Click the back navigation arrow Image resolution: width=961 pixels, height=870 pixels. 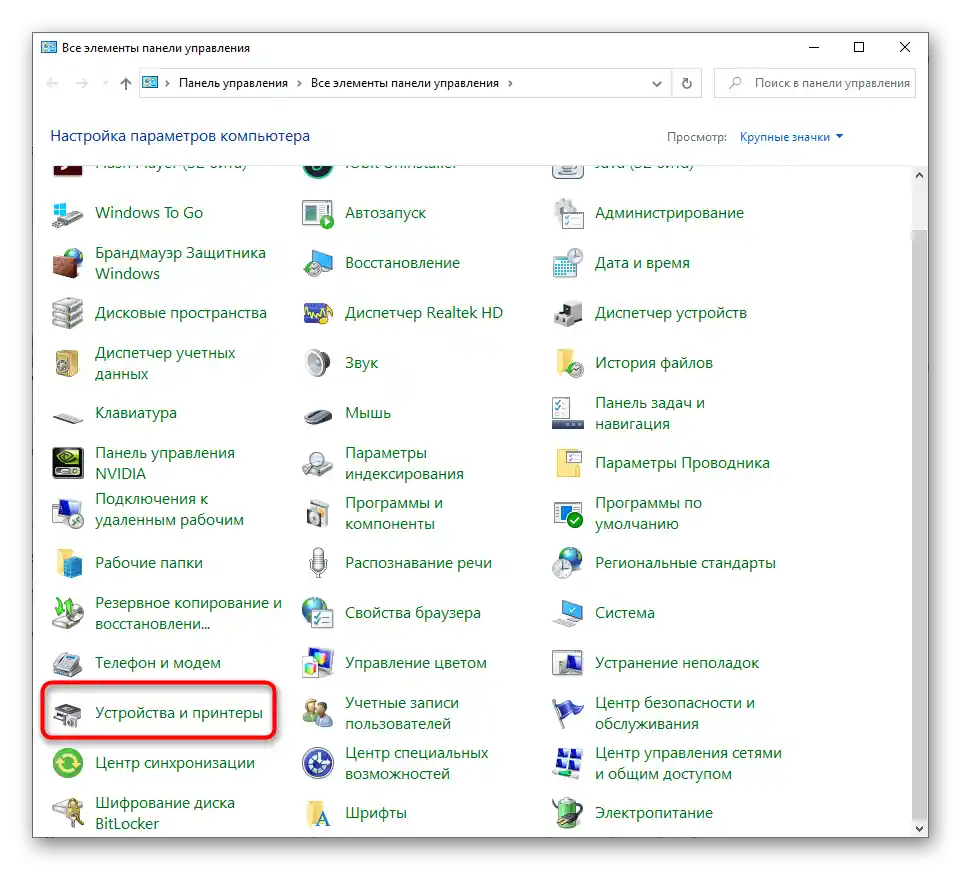[52, 83]
